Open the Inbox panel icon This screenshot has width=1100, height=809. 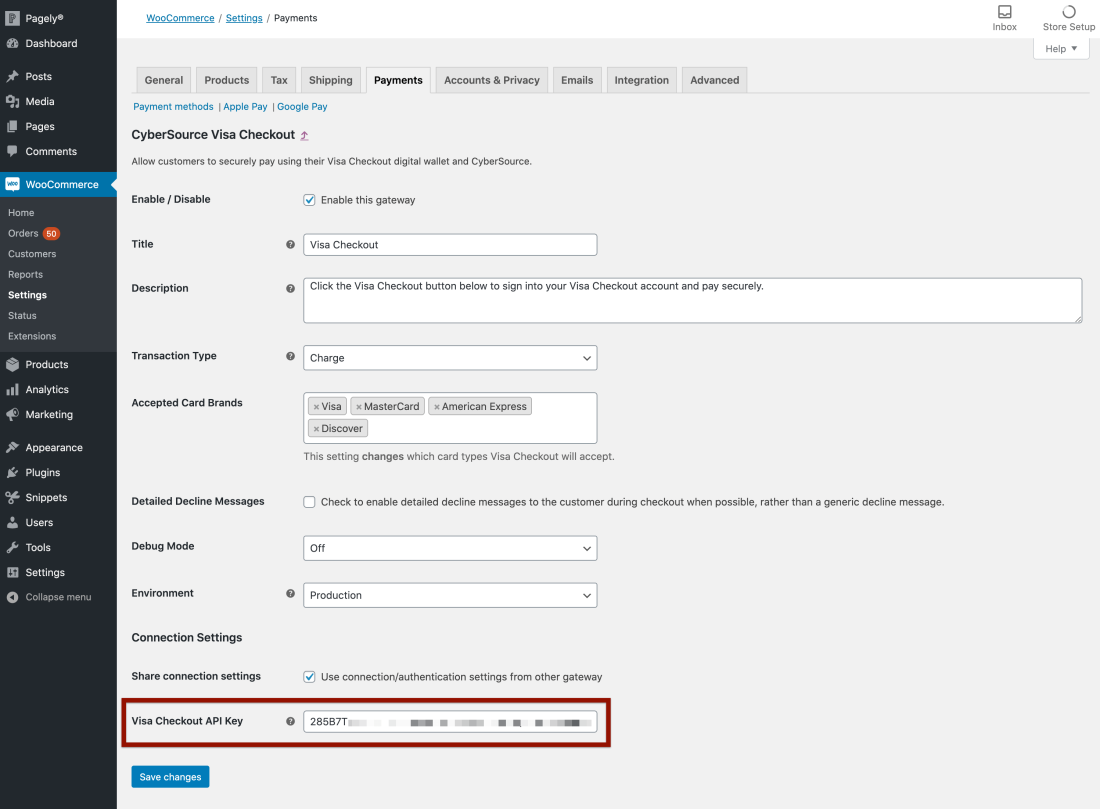tap(1004, 14)
